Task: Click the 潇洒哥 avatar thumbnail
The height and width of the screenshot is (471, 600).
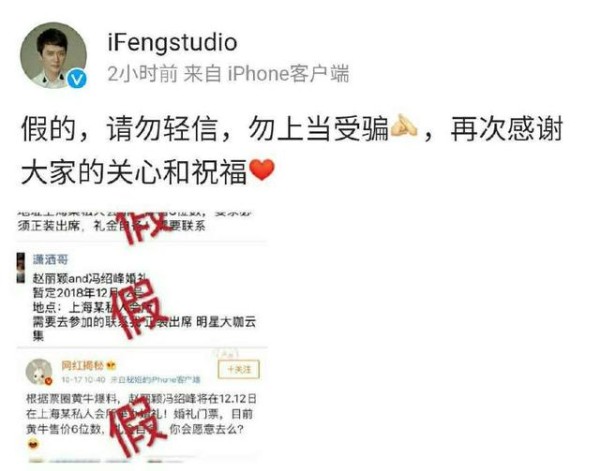Action: coord(21,267)
